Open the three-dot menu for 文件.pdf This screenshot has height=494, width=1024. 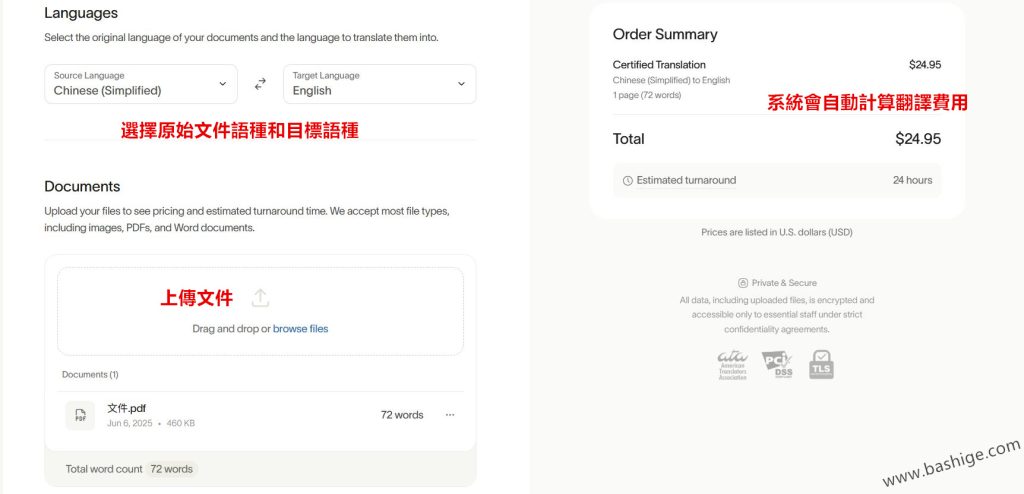450,415
